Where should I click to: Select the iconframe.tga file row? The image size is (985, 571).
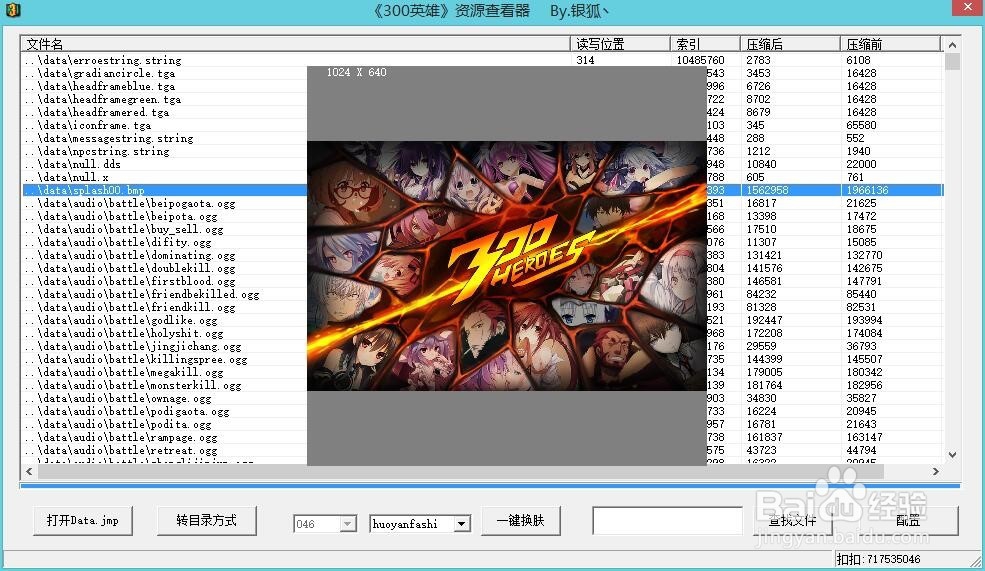click(482, 126)
